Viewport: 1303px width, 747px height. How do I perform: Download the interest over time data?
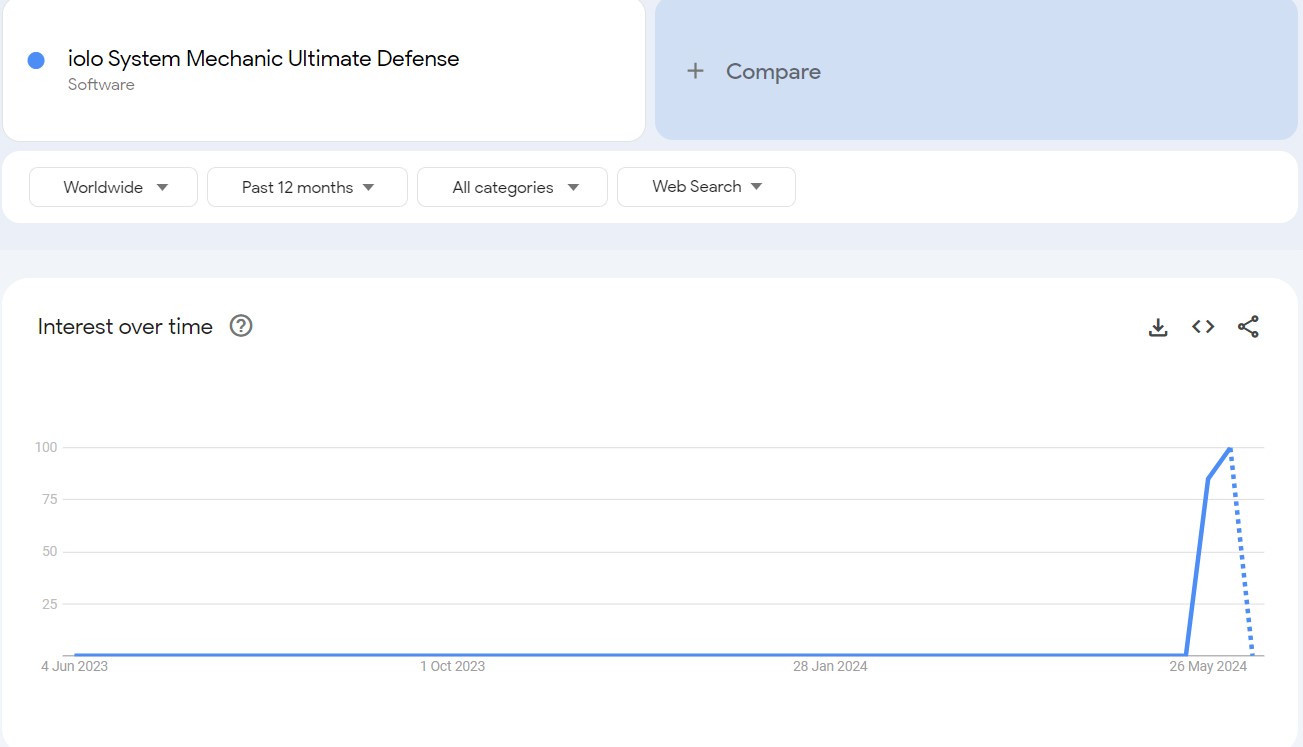tap(1158, 327)
